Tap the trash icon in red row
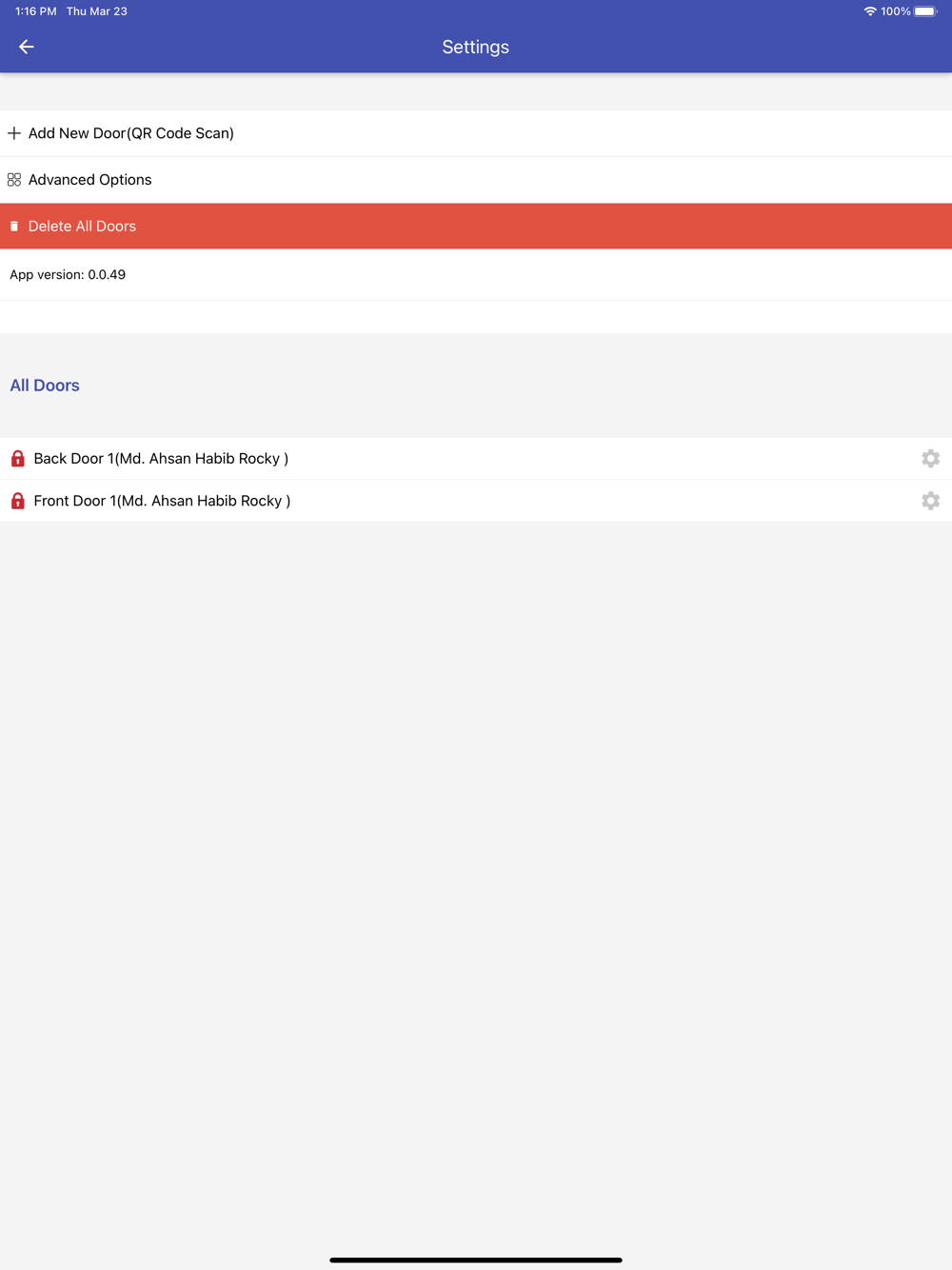The height and width of the screenshot is (1270, 952). tap(14, 227)
